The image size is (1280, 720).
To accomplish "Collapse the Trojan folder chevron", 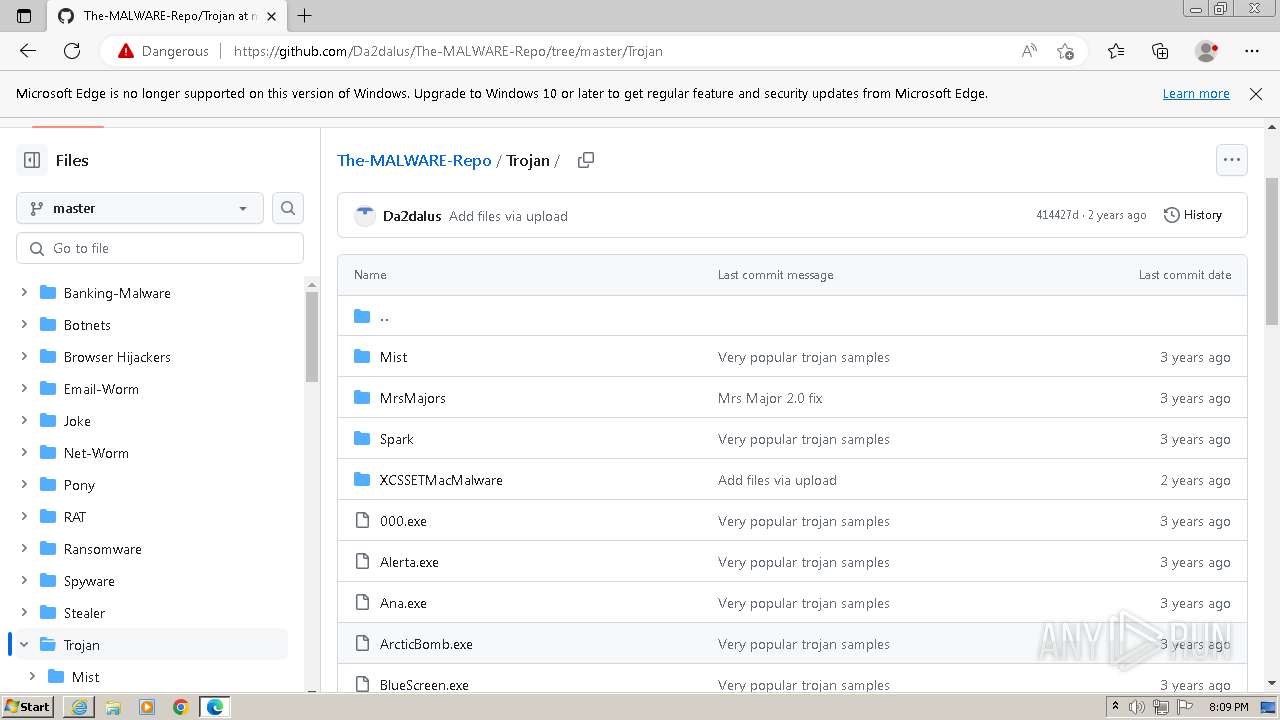I will [x=24, y=645].
